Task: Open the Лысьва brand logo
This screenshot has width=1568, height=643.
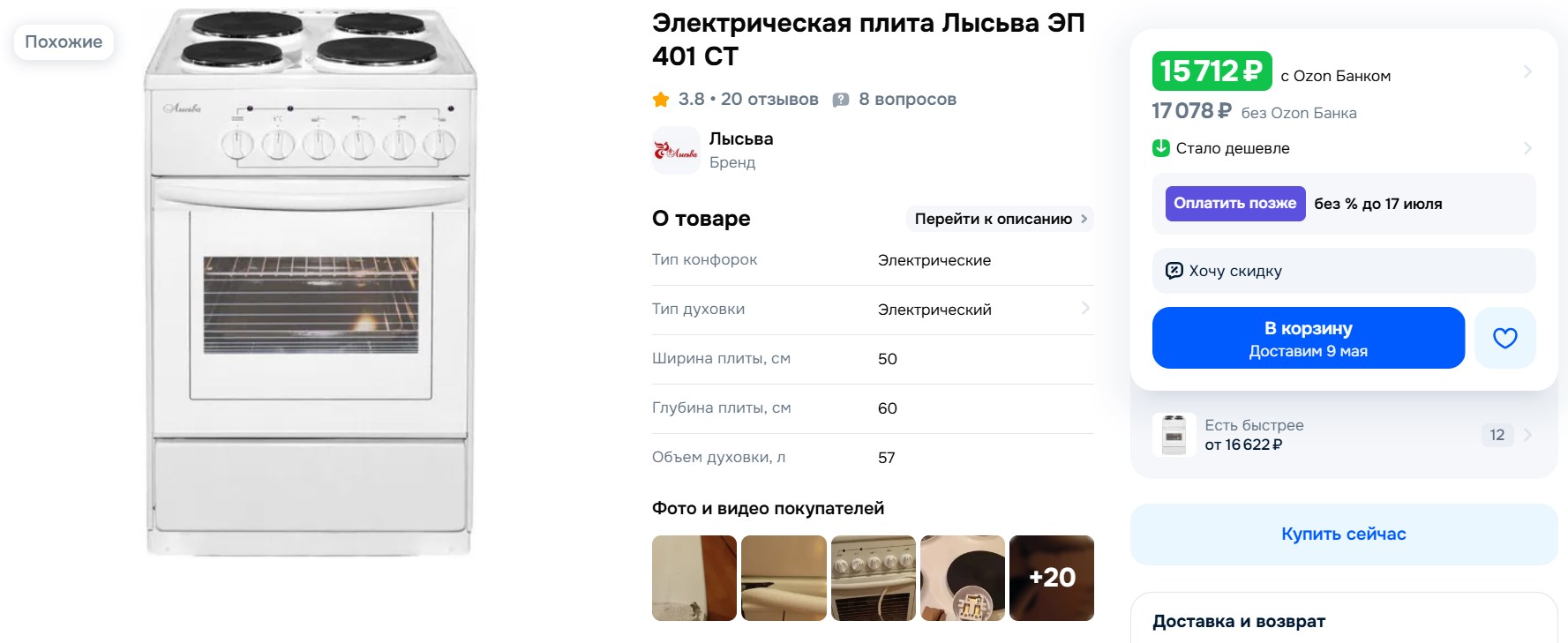Action: point(676,151)
